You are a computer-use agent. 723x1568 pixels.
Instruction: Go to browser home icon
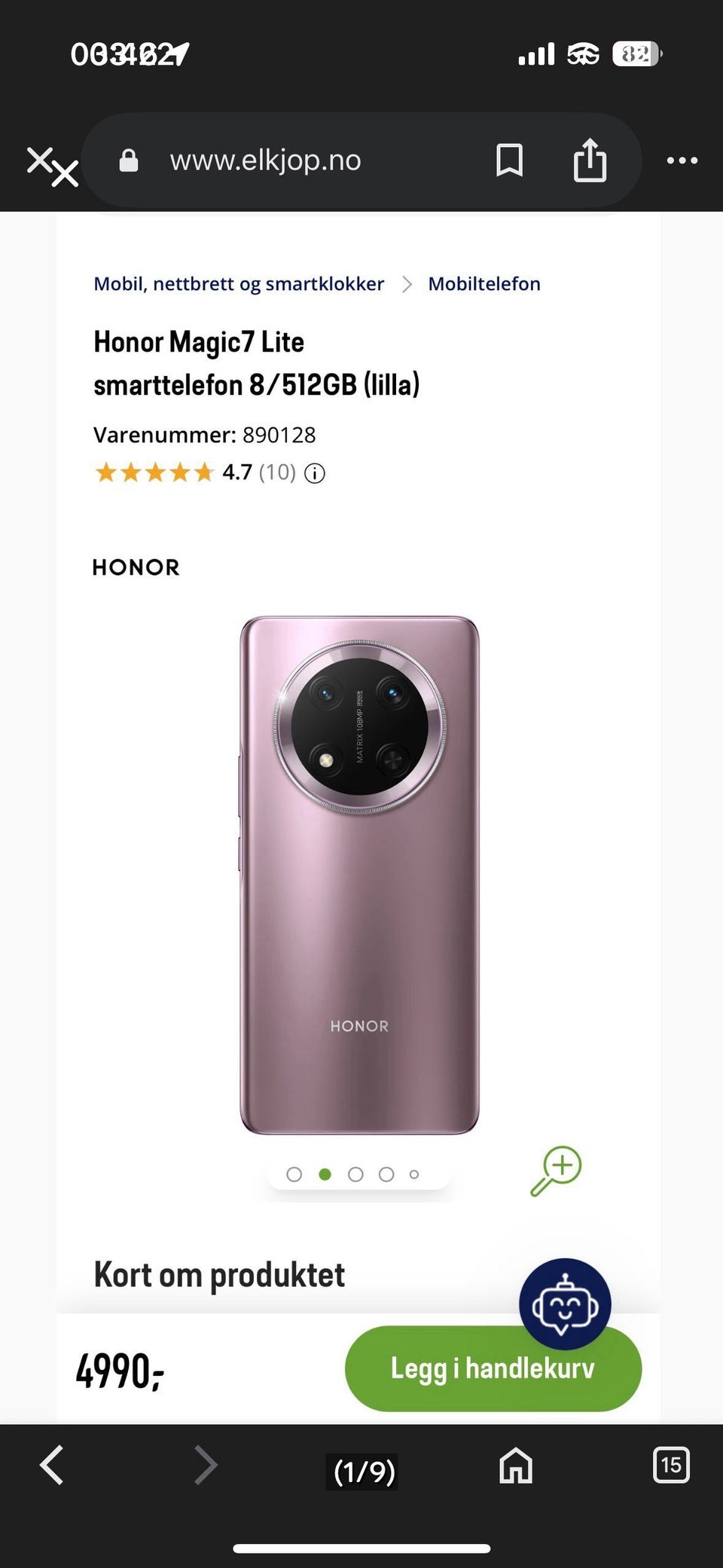point(516,1466)
